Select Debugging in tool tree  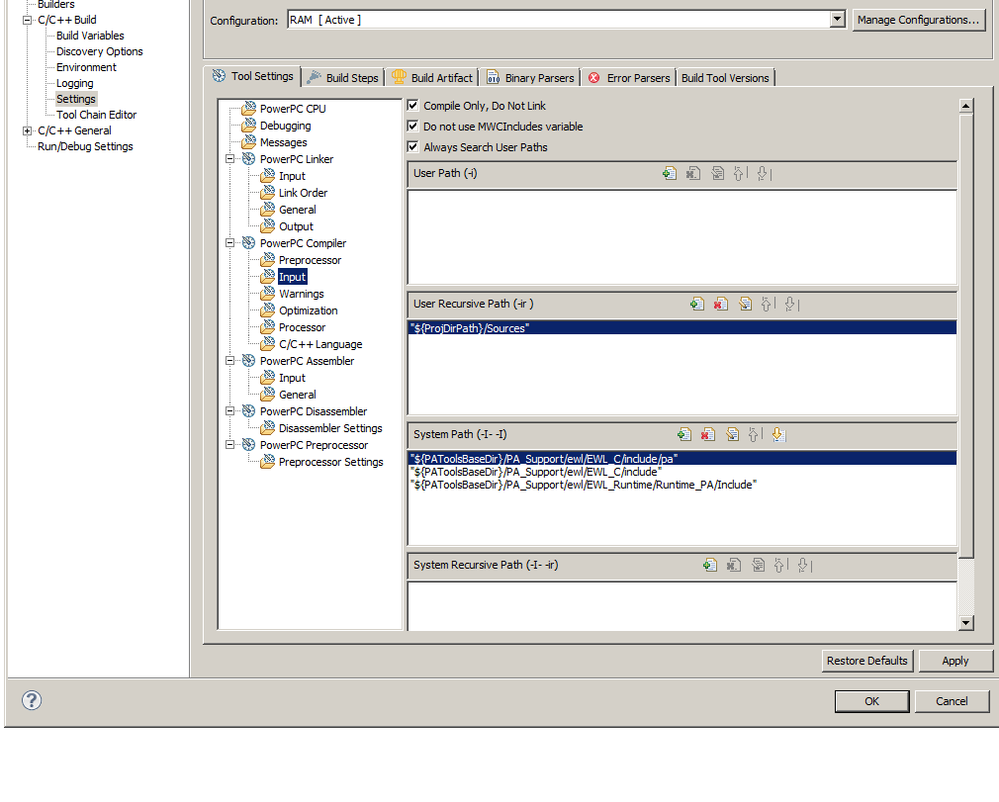[285, 125]
